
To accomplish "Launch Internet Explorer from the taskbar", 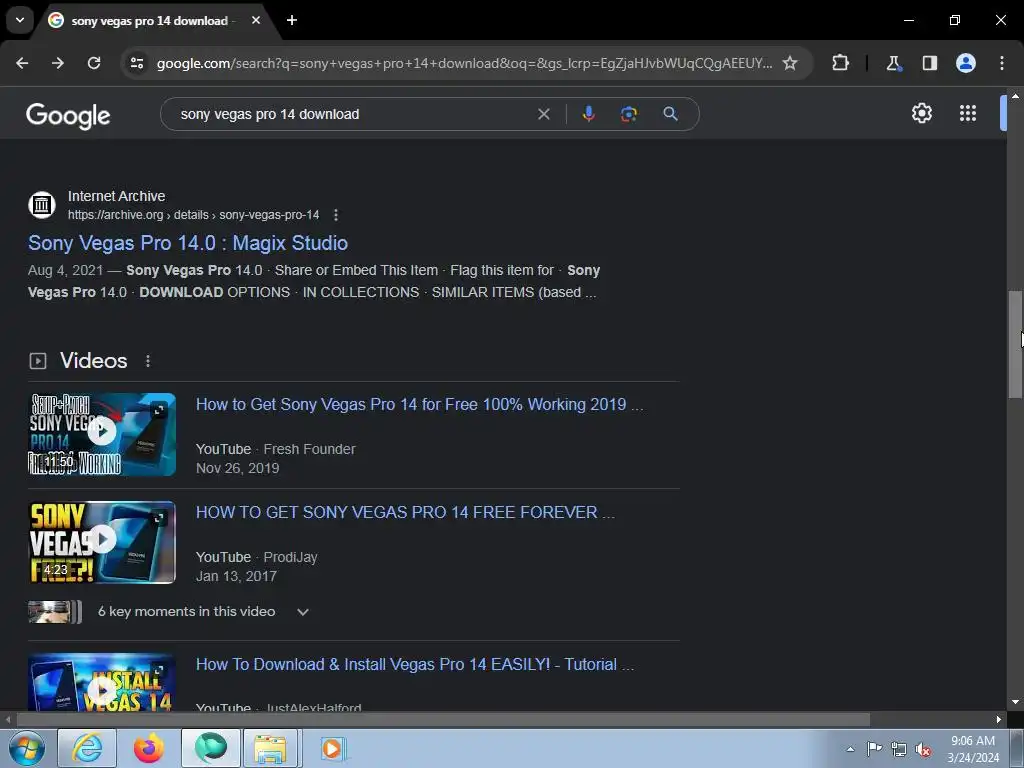I will 87,748.
